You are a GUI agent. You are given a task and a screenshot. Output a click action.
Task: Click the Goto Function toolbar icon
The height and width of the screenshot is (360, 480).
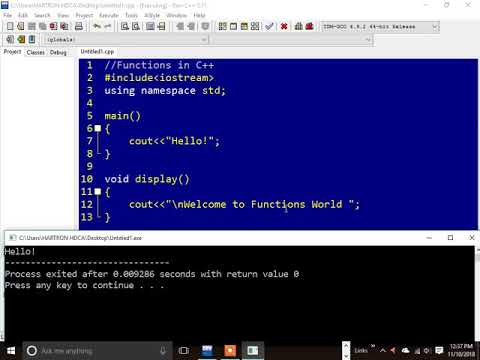point(150,26)
